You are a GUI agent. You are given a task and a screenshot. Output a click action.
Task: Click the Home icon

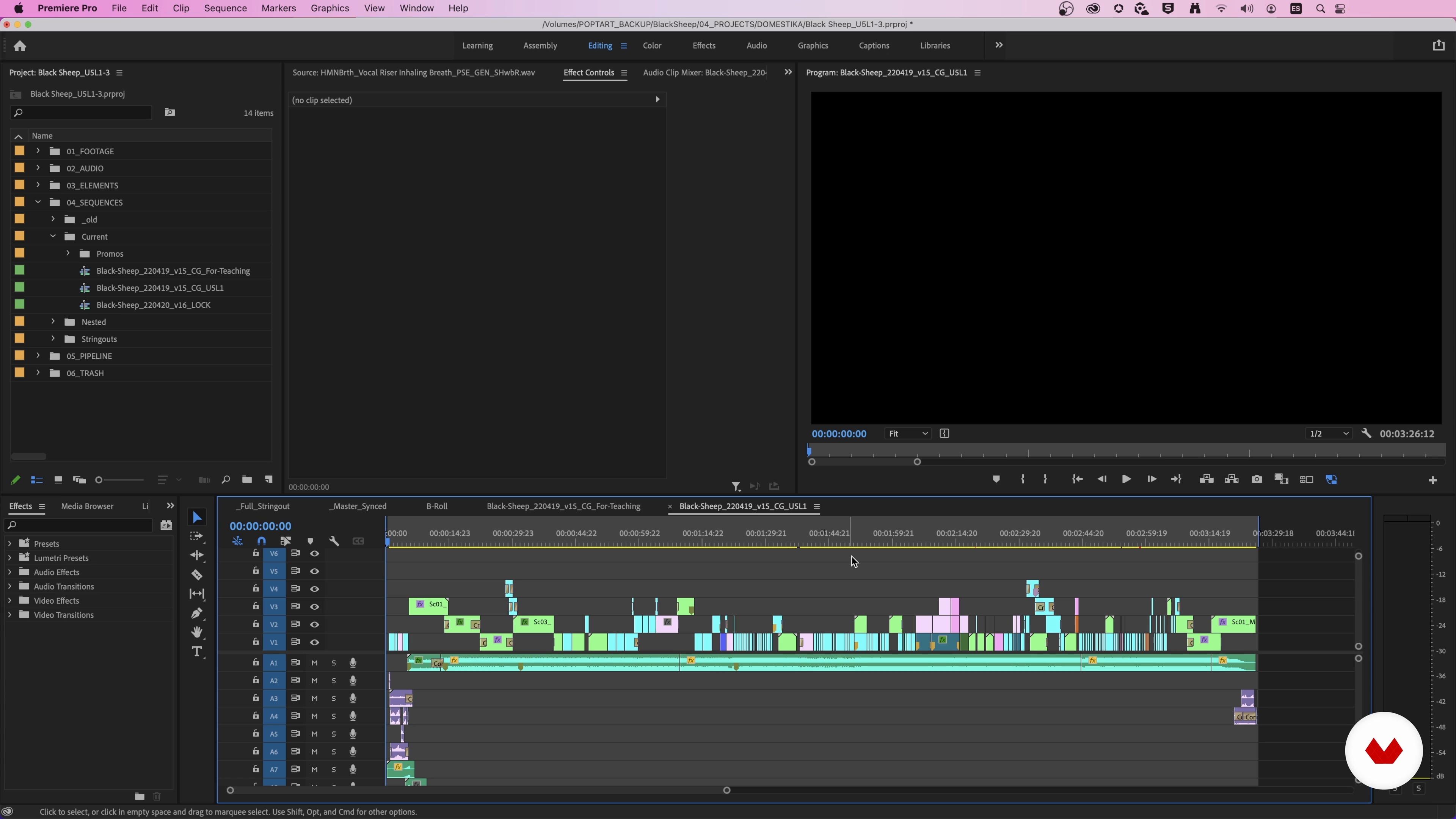coord(20,46)
